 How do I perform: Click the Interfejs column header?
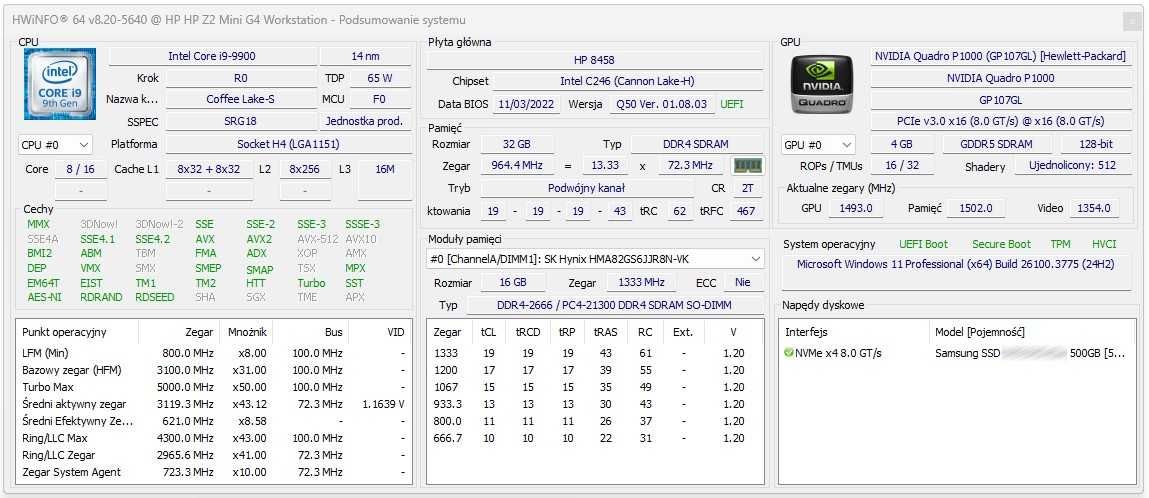click(806, 332)
